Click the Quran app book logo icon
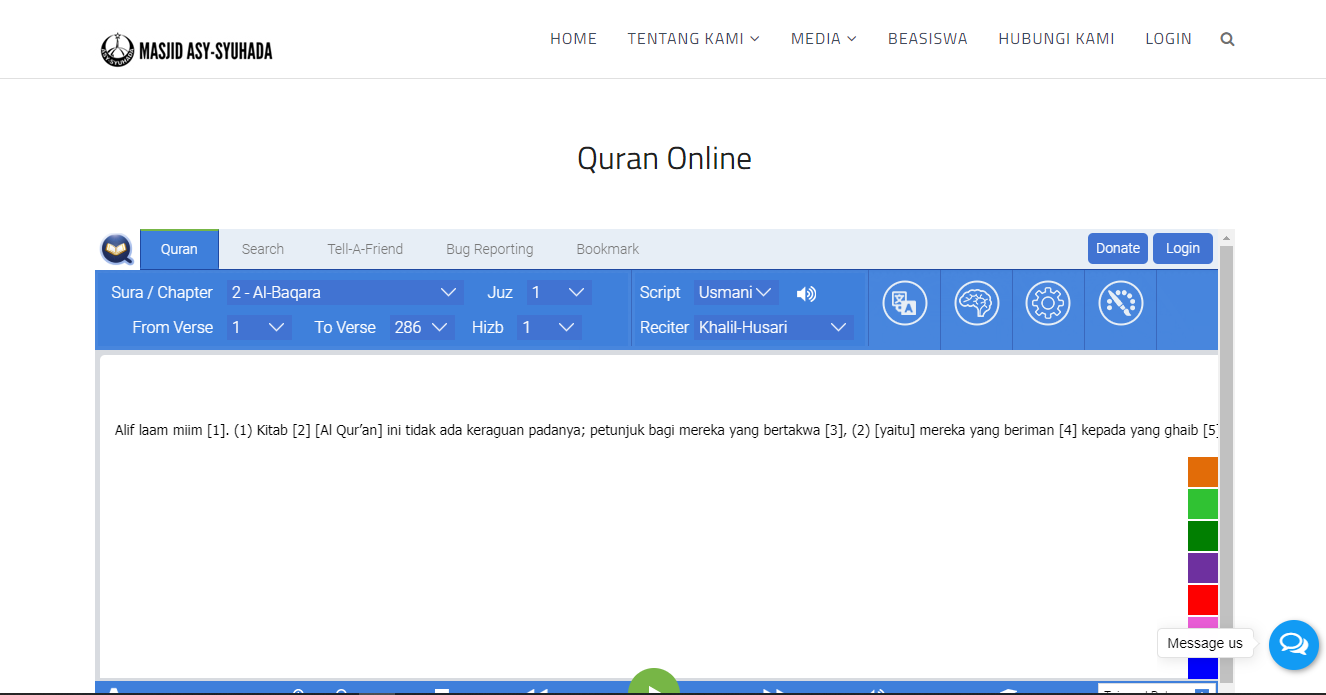The image size is (1326, 695). (x=117, y=249)
